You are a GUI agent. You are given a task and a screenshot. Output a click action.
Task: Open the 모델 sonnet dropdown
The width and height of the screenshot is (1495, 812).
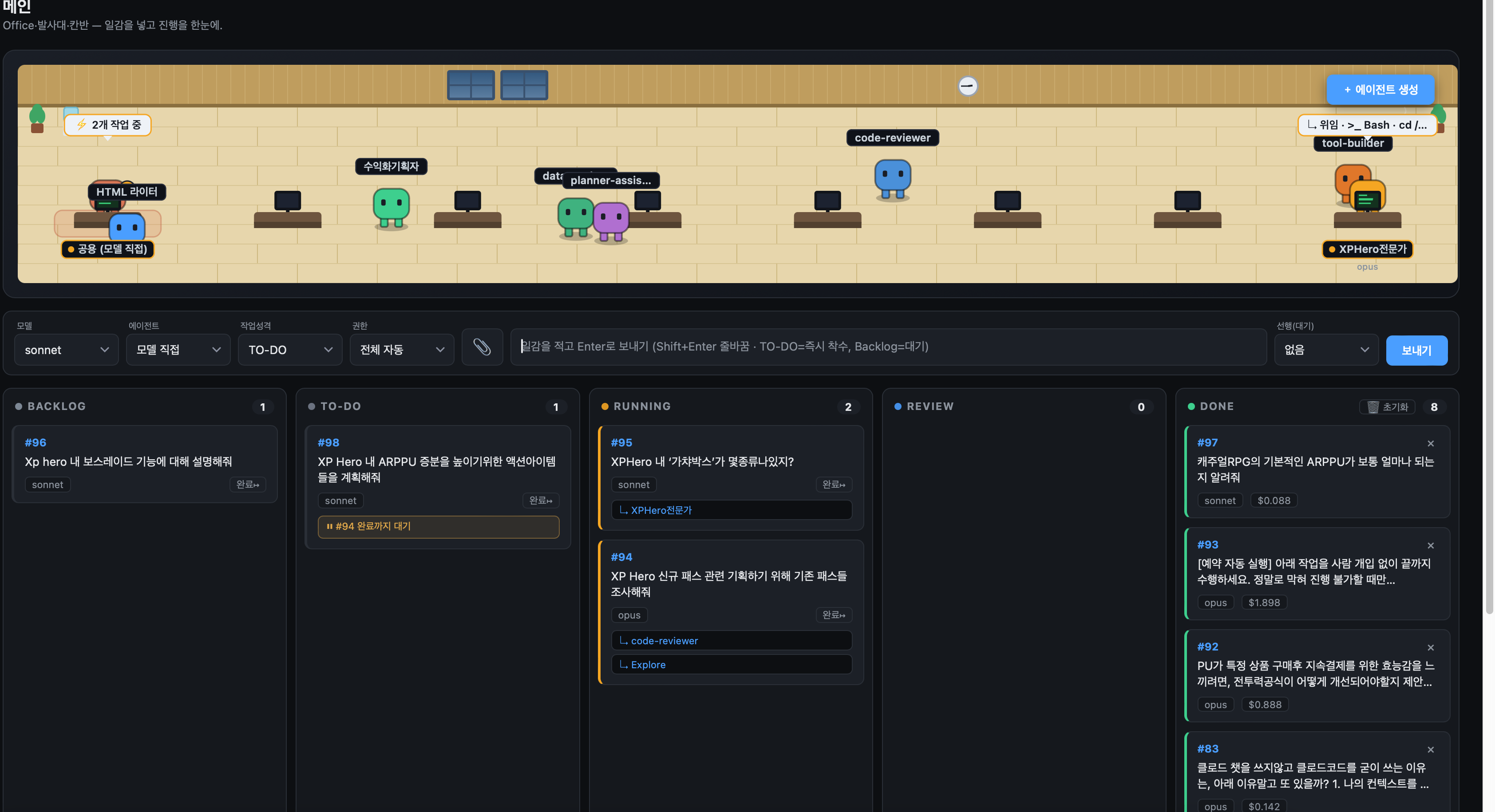(66, 350)
